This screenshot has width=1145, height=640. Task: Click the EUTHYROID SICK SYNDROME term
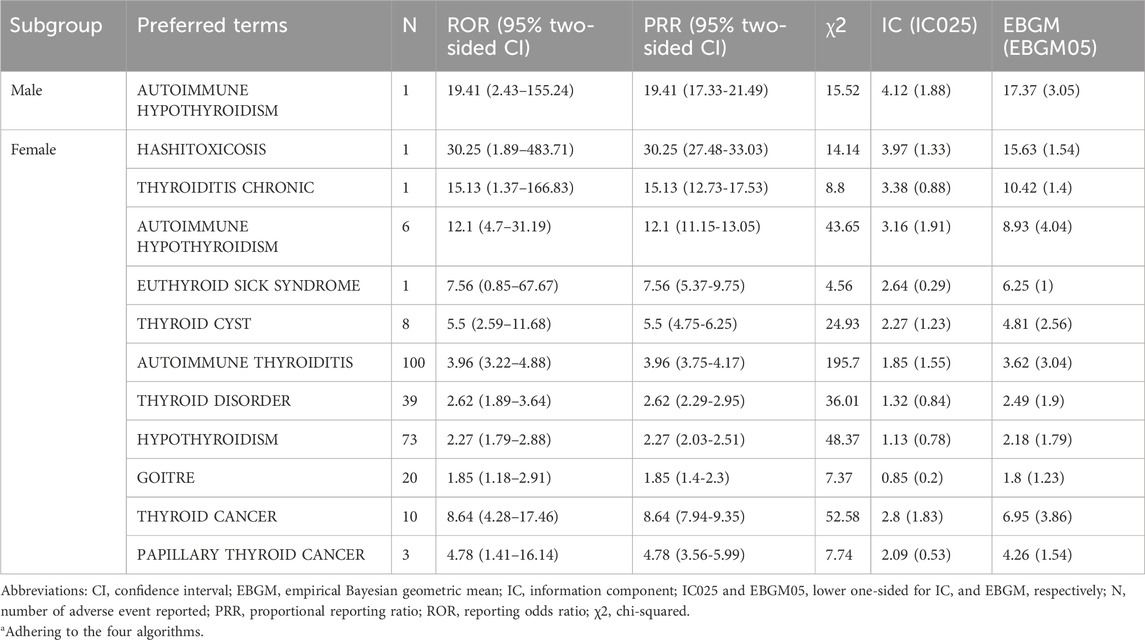coord(248,286)
